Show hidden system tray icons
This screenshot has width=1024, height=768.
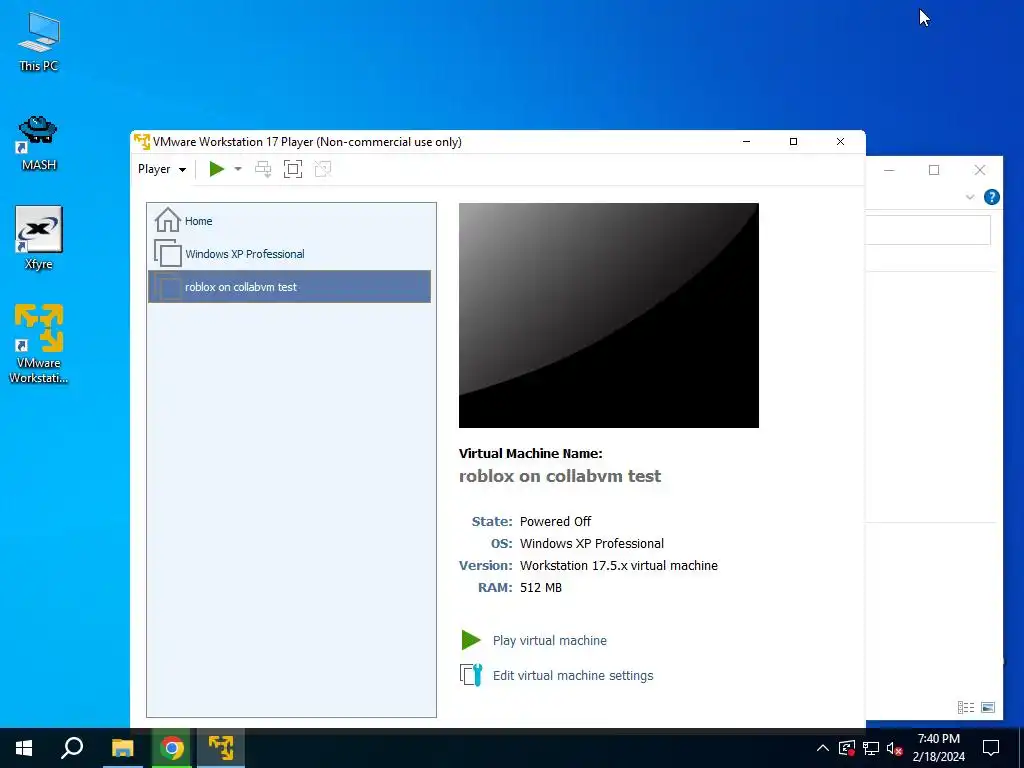pyautogui.click(x=823, y=748)
